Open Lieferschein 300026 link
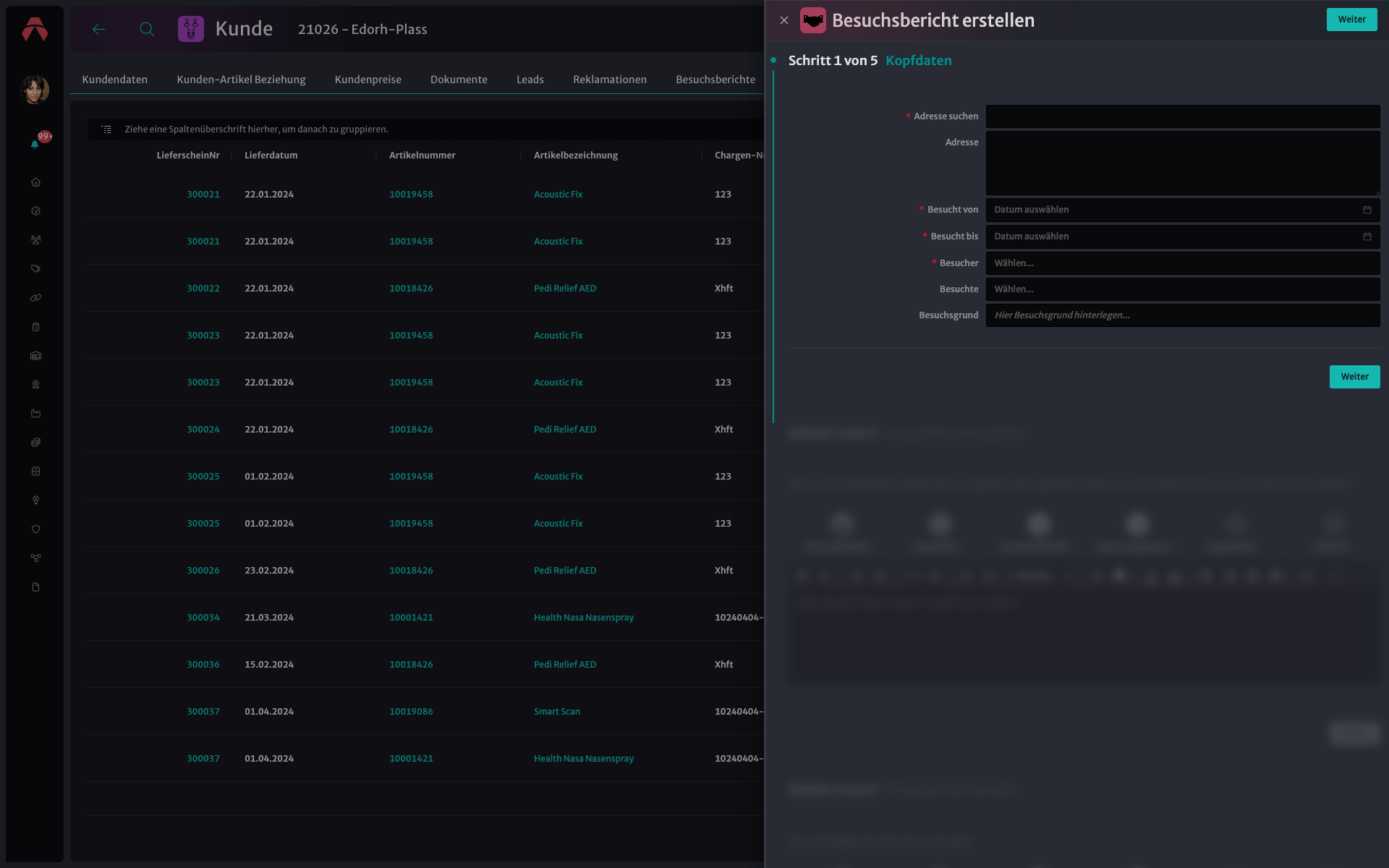This screenshot has width=1389, height=868. tap(203, 571)
